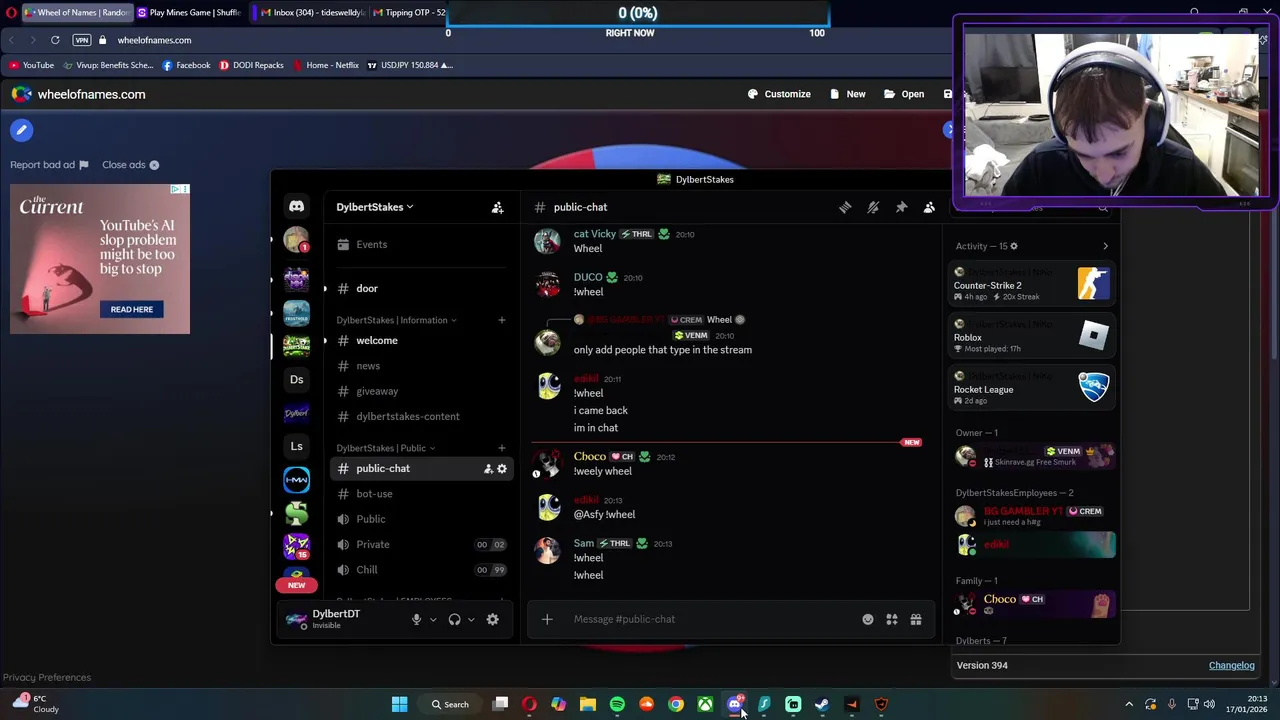The width and height of the screenshot is (1280, 720).
Task: Click create invite icon on public-chat channel
Action: pyautogui.click(x=488, y=468)
